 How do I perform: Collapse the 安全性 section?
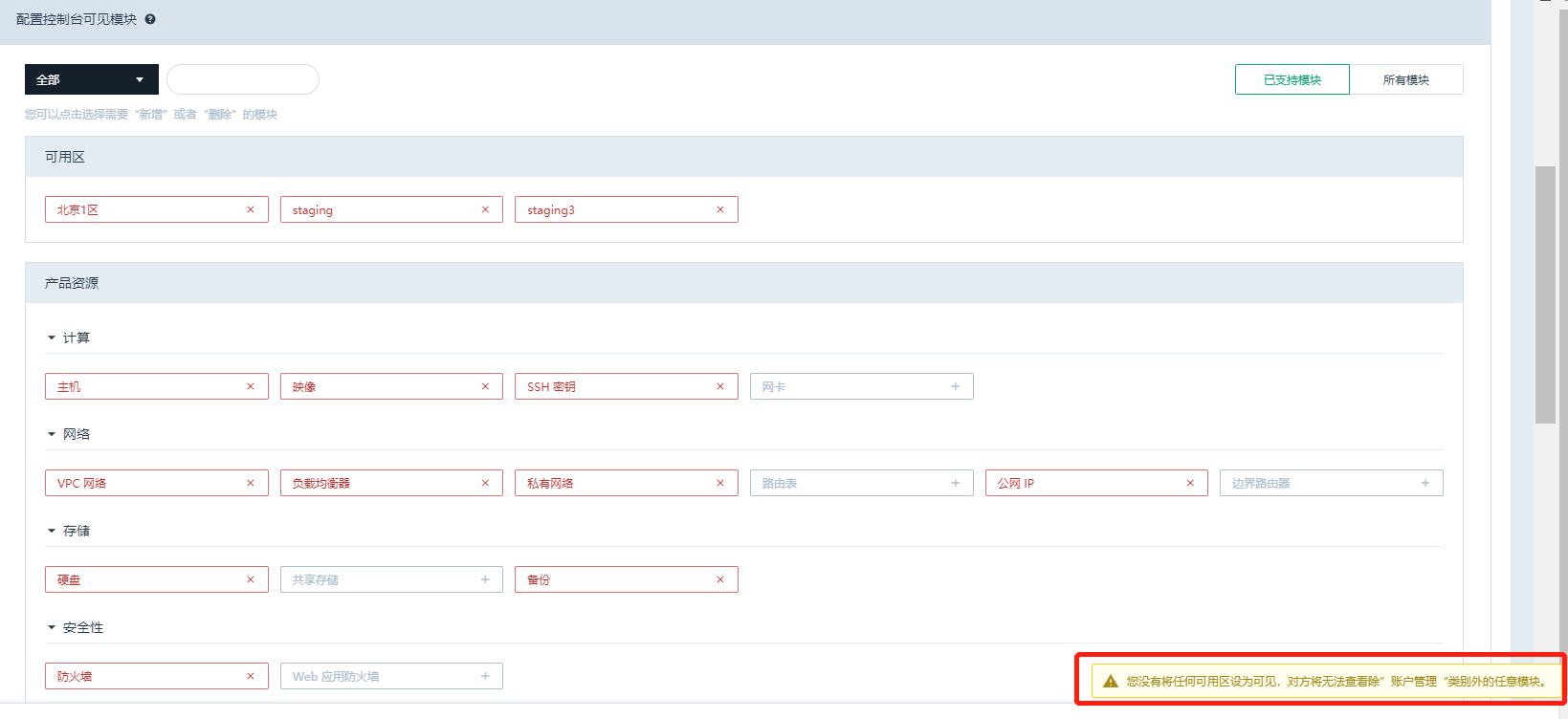pyautogui.click(x=52, y=627)
